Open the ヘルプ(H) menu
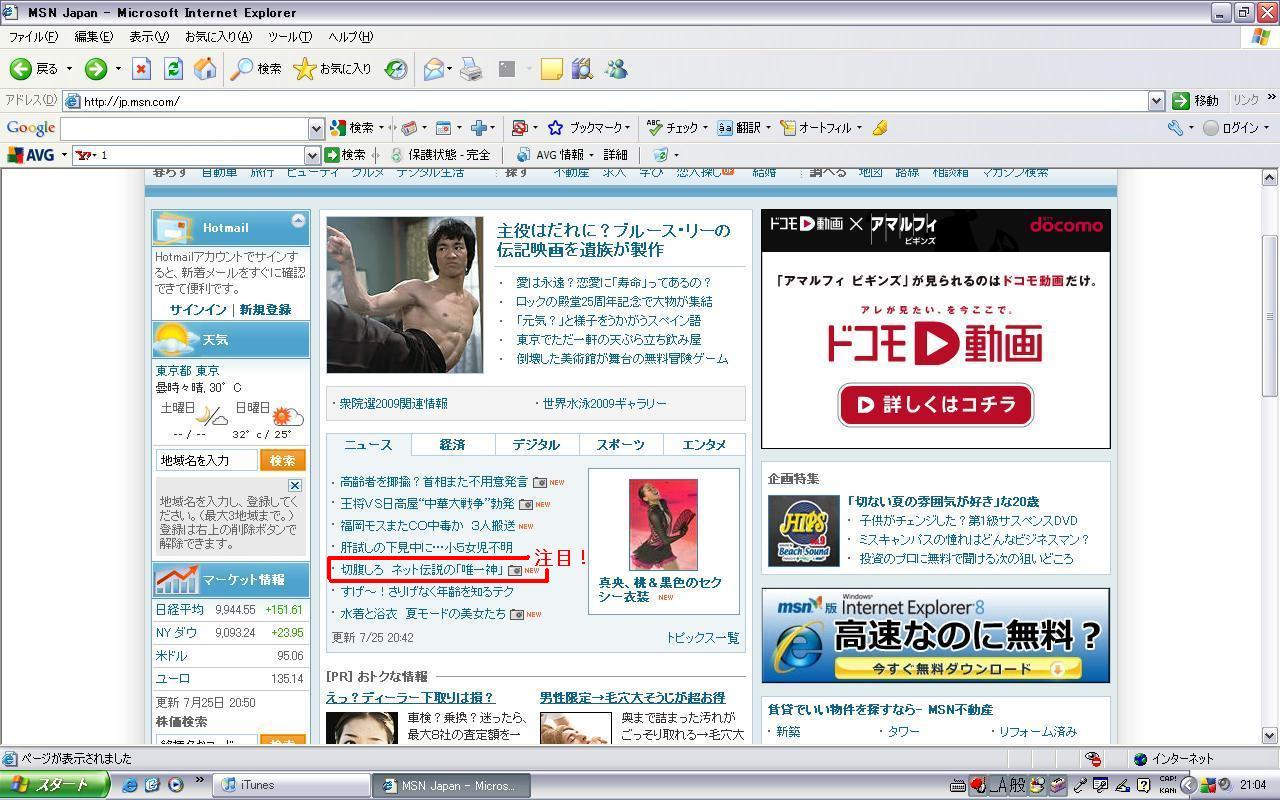Image resolution: width=1280 pixels, height=800 pixels. point(351,37)
